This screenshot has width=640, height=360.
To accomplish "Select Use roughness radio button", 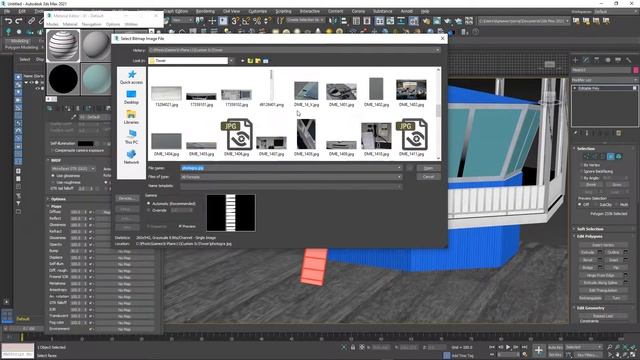I will coord(66,182).
